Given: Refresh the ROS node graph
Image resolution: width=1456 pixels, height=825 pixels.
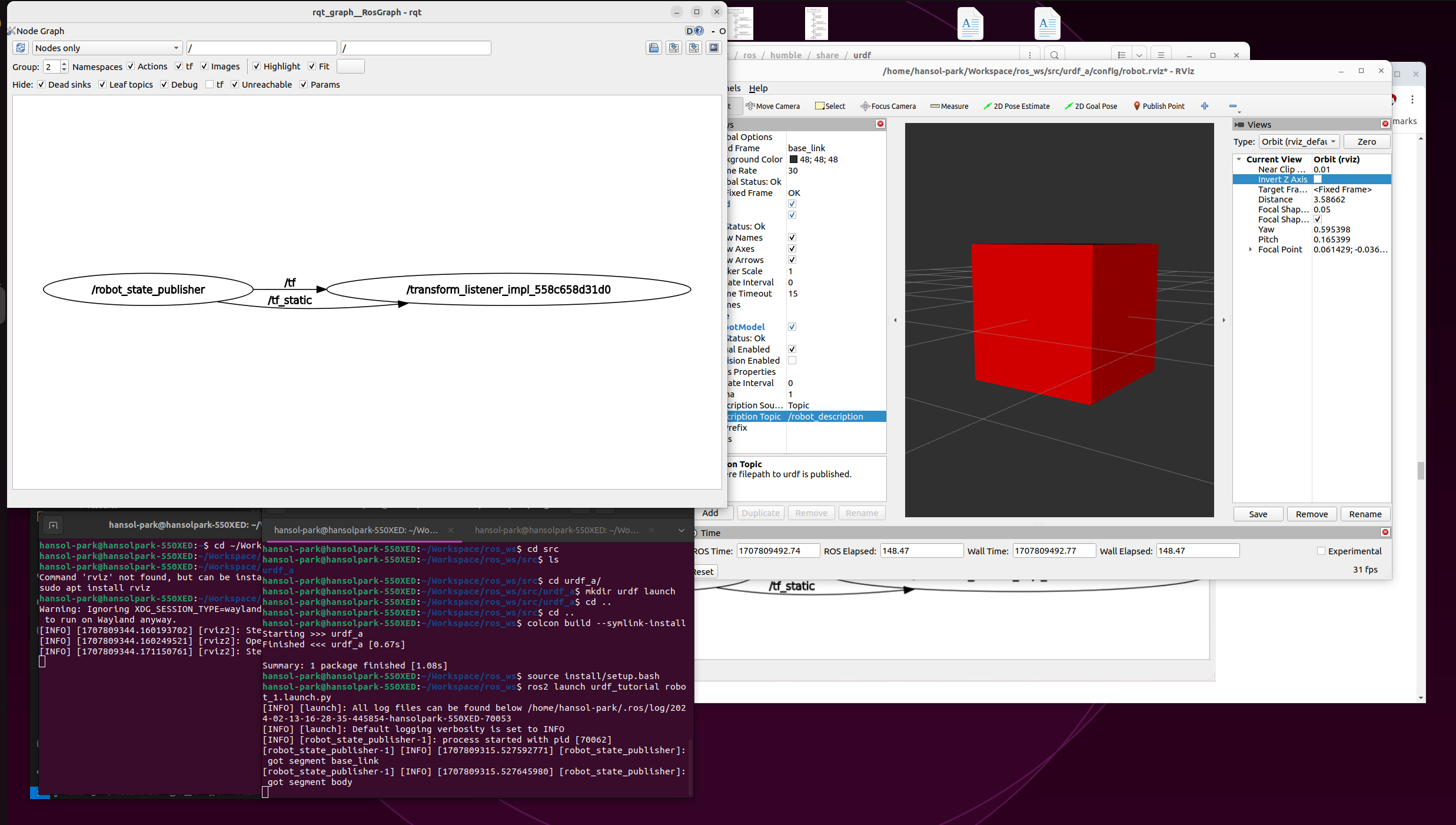Looking at the screenshot, I should [x=21, y=48].
